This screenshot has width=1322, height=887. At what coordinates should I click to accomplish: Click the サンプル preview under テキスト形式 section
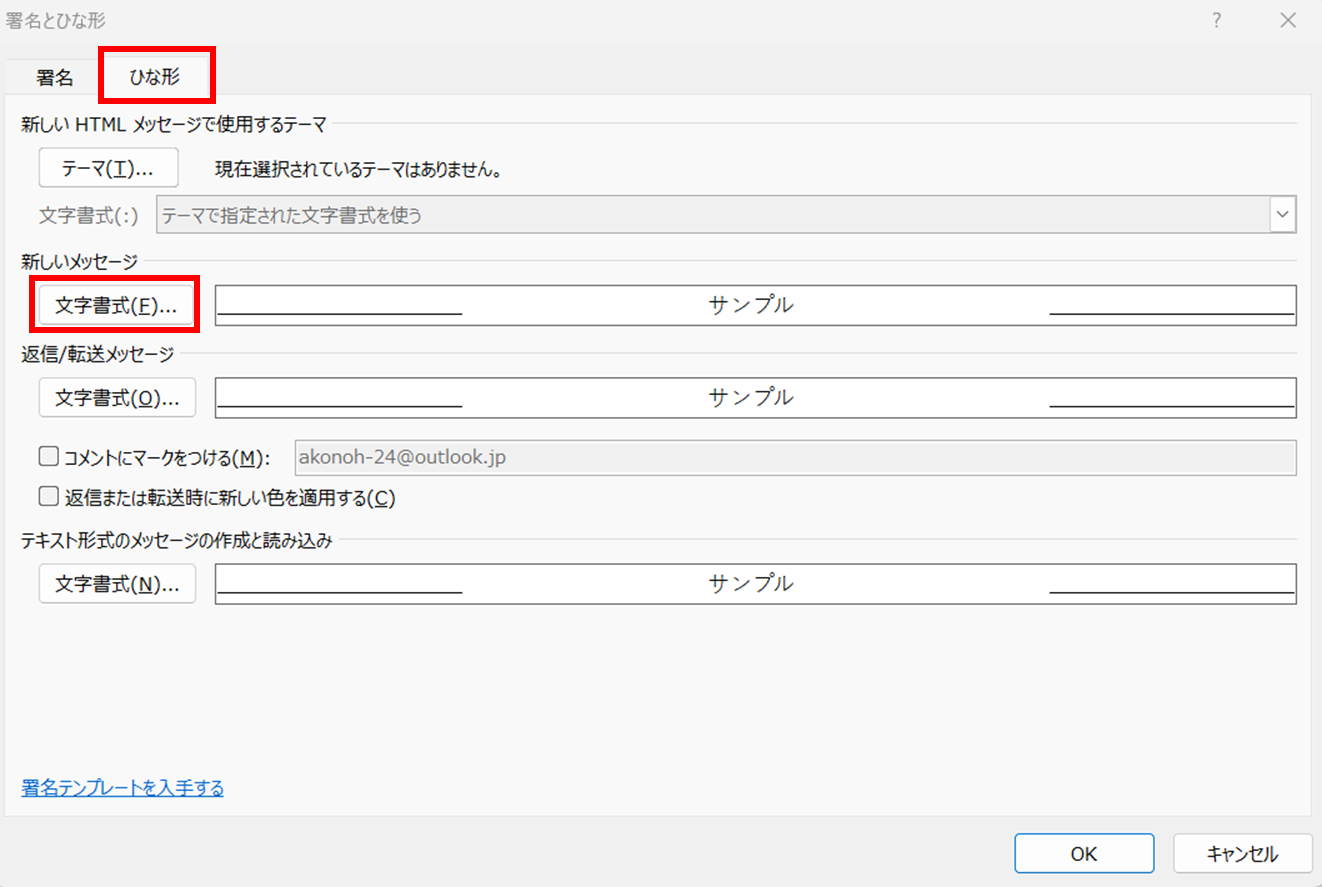(x=755, y=584)
